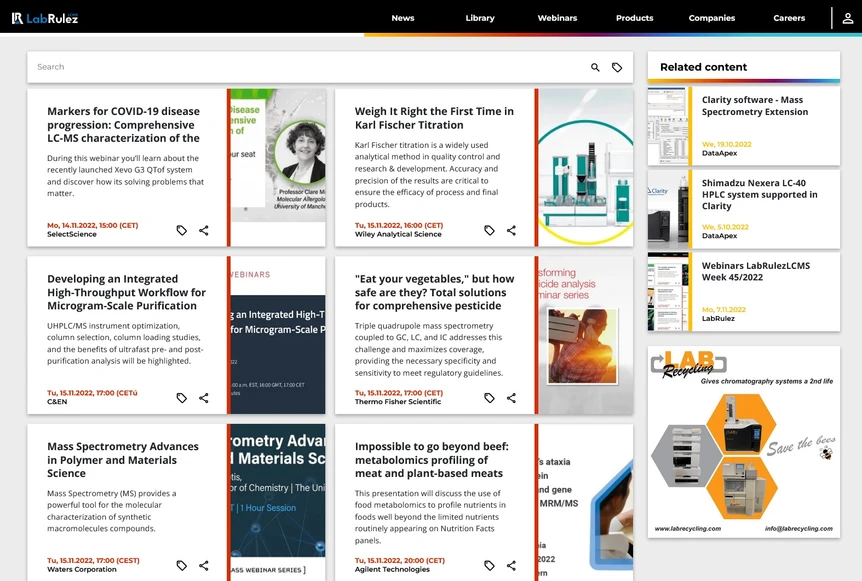
Task: Open the News menu
Action: click(403, 18)
